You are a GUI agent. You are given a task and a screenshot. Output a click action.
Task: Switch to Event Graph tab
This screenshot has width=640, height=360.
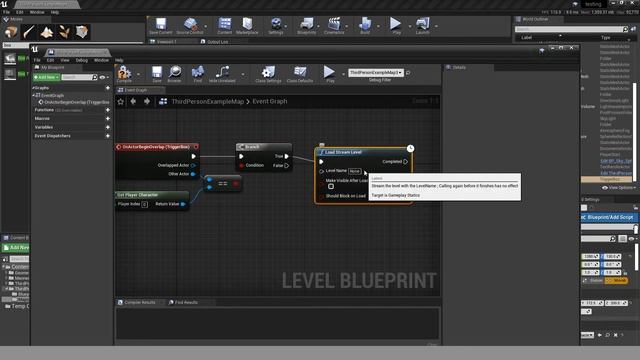(136, 90)
